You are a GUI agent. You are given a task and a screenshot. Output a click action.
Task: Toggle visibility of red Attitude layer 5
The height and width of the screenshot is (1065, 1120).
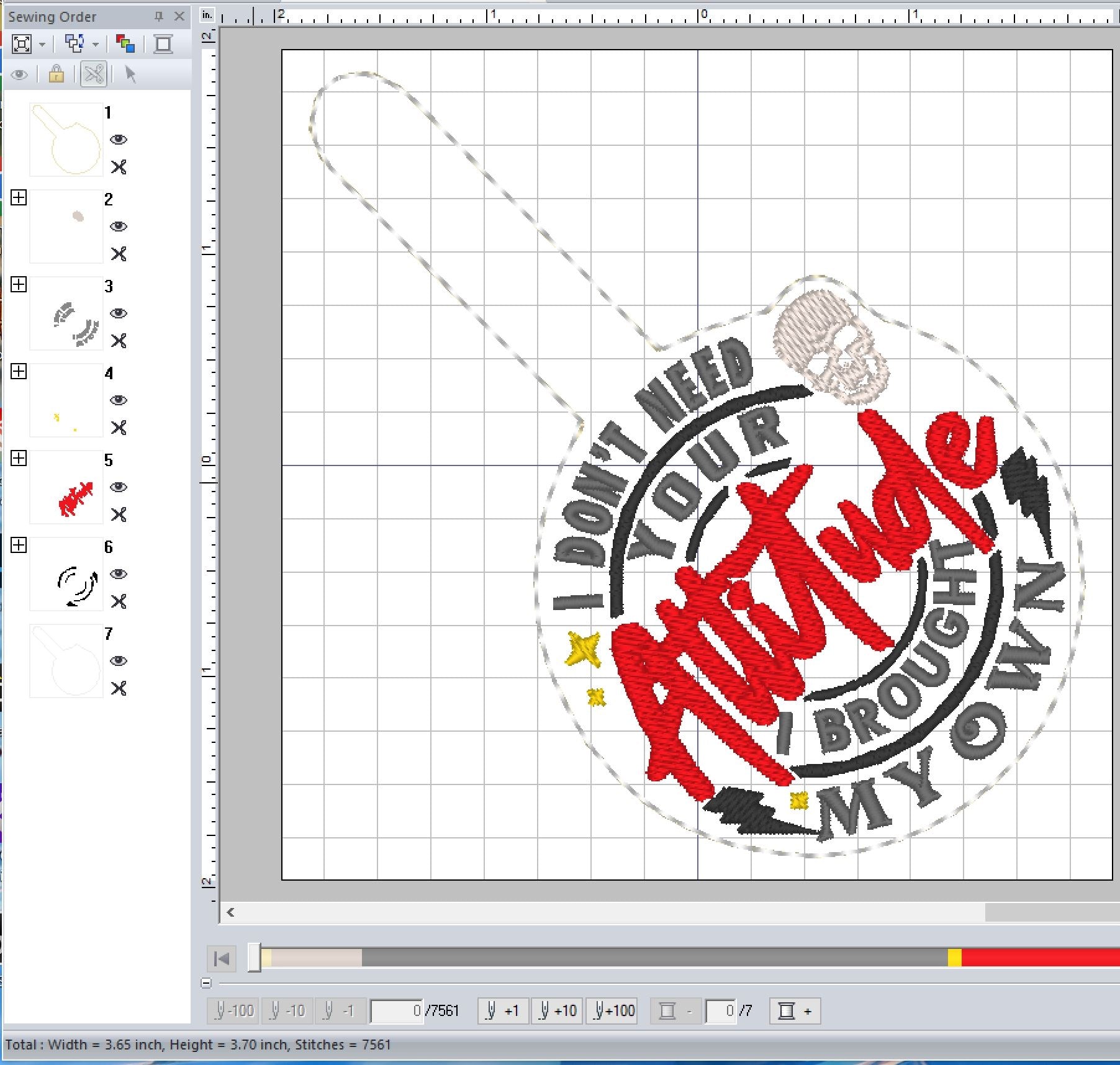[119, 487]
